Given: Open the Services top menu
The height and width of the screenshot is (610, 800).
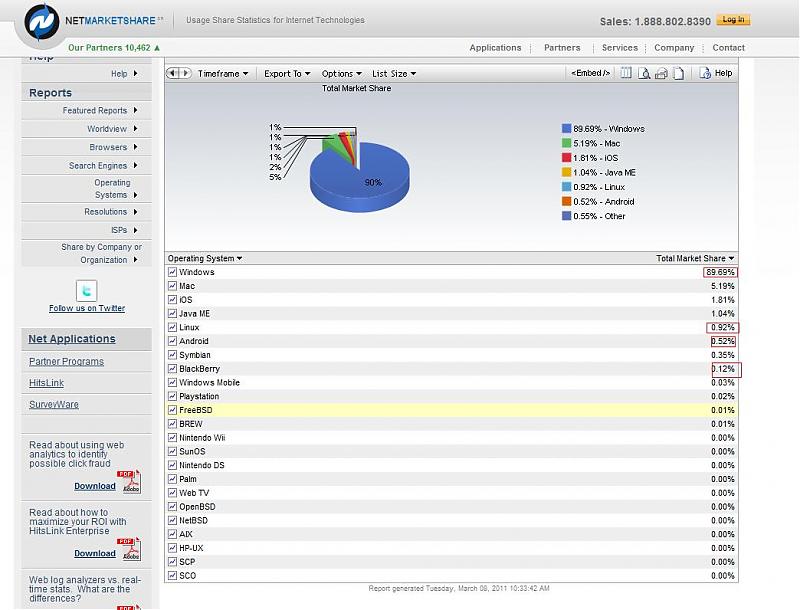Looking at the screenshot, I should click(x=619, y=47).
